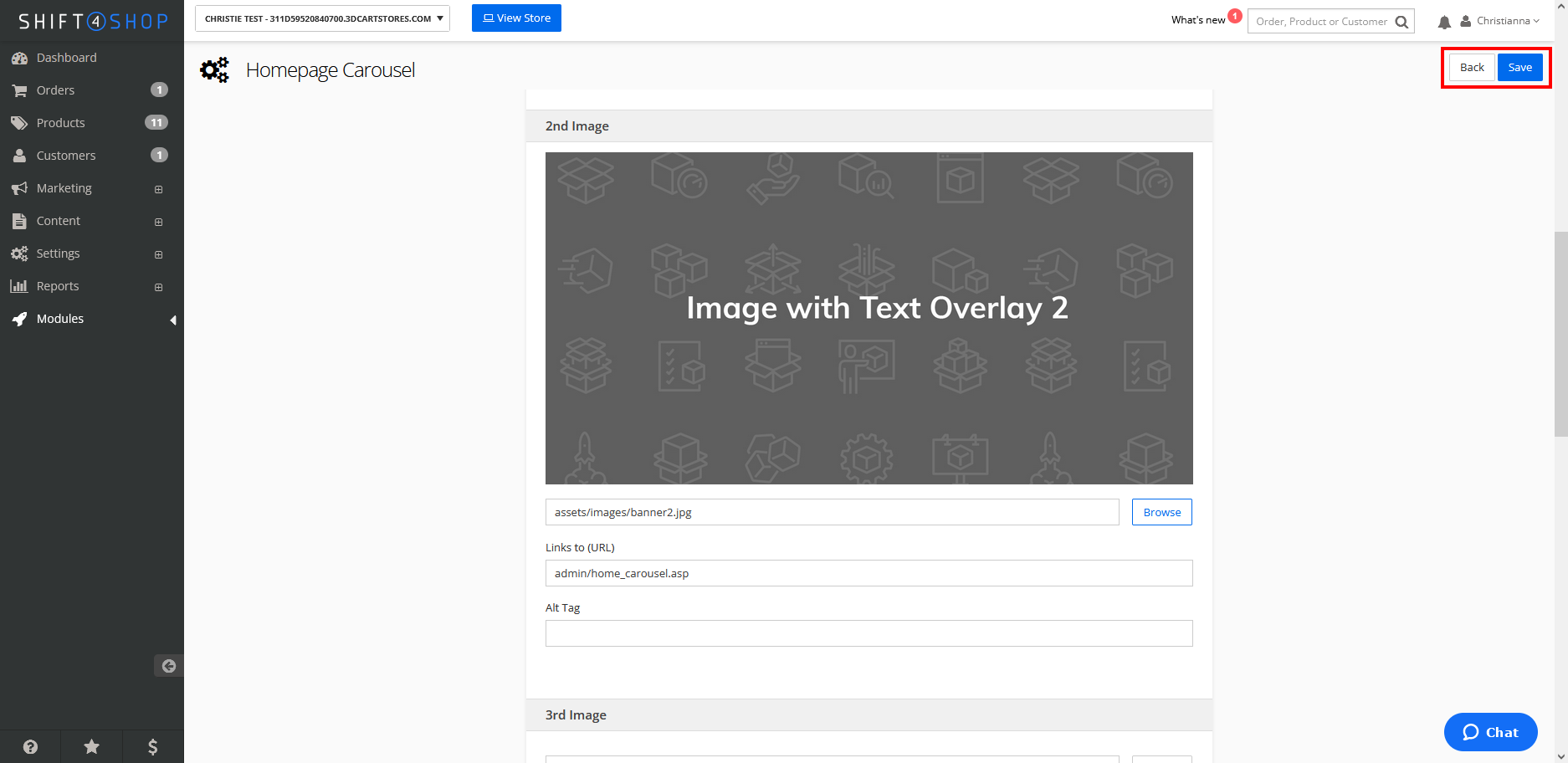Click the Modules rocket icon
1568x763 pixels.
tap(19, 319)
